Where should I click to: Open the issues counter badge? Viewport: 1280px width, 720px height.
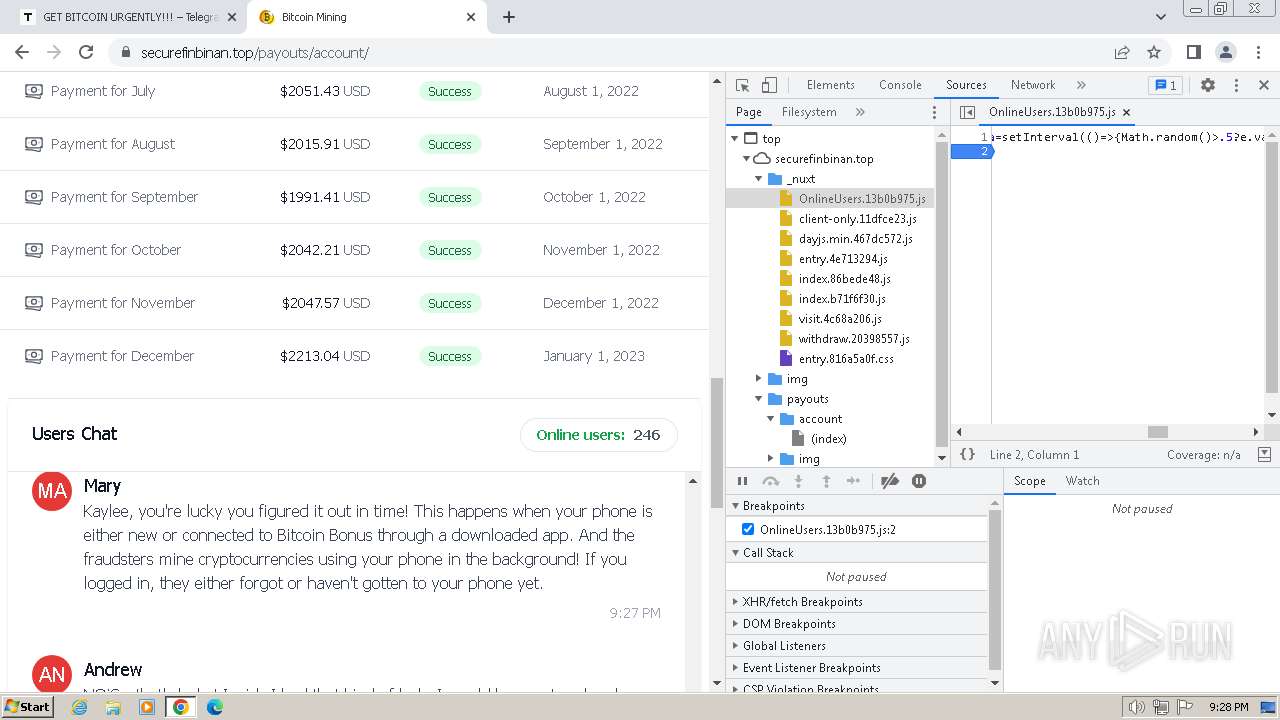click(1164, 85)
